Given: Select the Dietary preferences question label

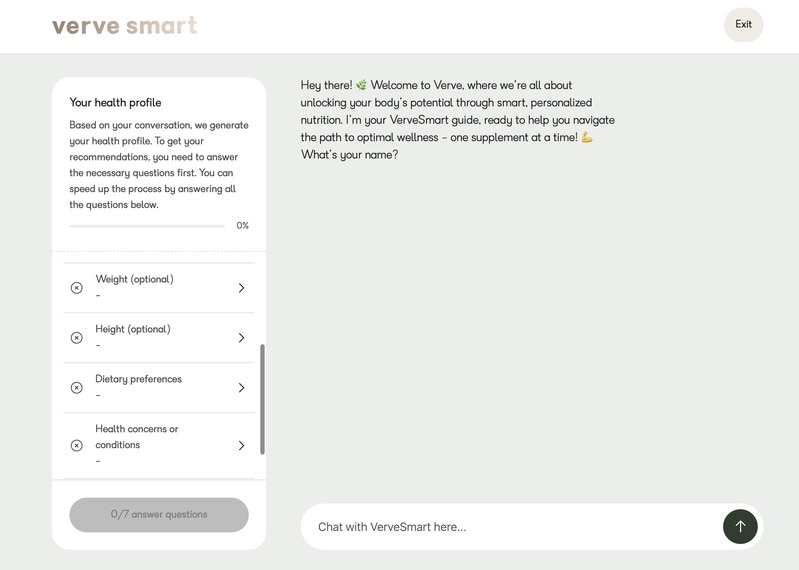Looking at the screenshot, I should click(x=138, y=379).
